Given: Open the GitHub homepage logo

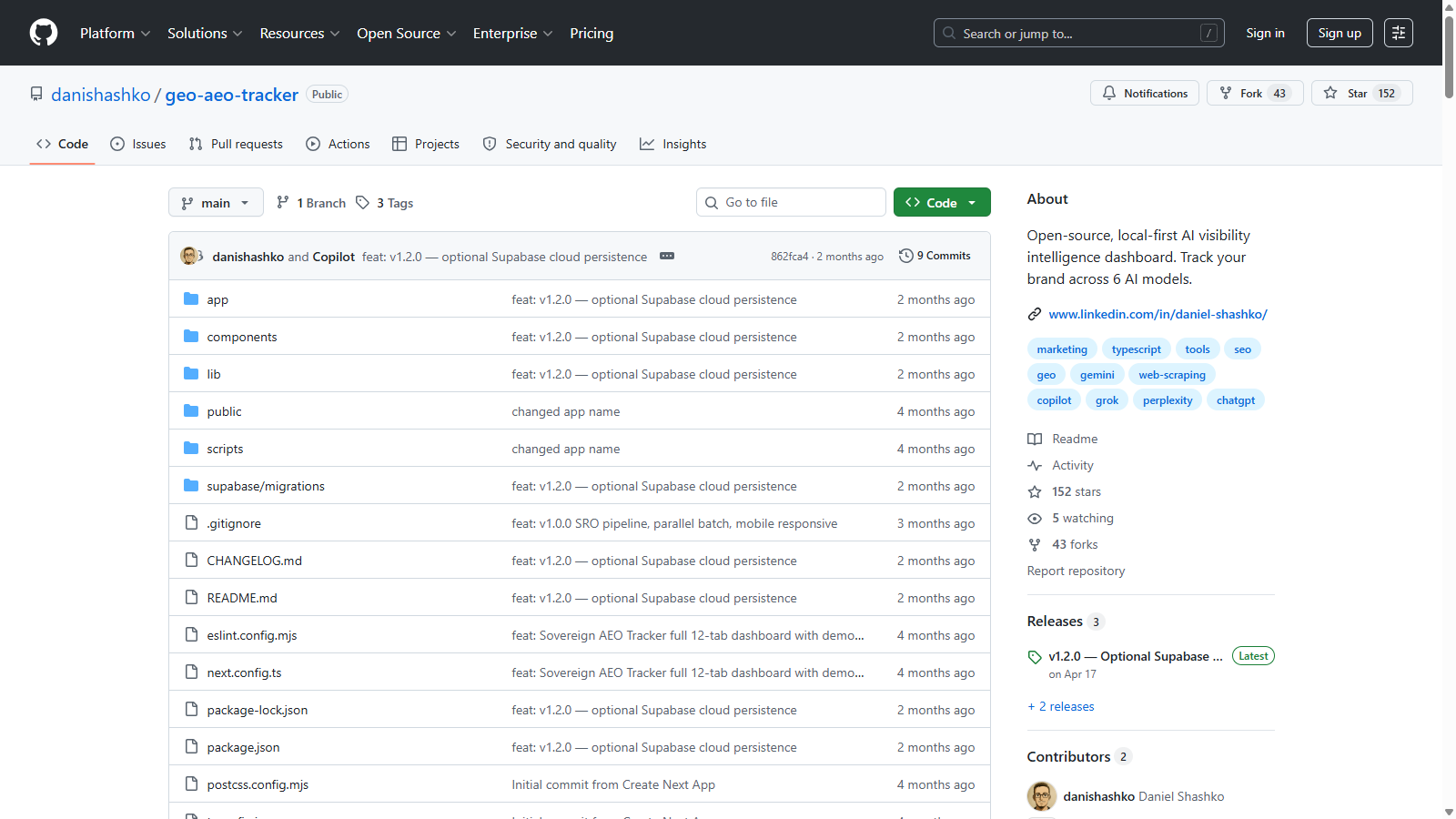Looking at the screenshot, I should tap(44, 33).
